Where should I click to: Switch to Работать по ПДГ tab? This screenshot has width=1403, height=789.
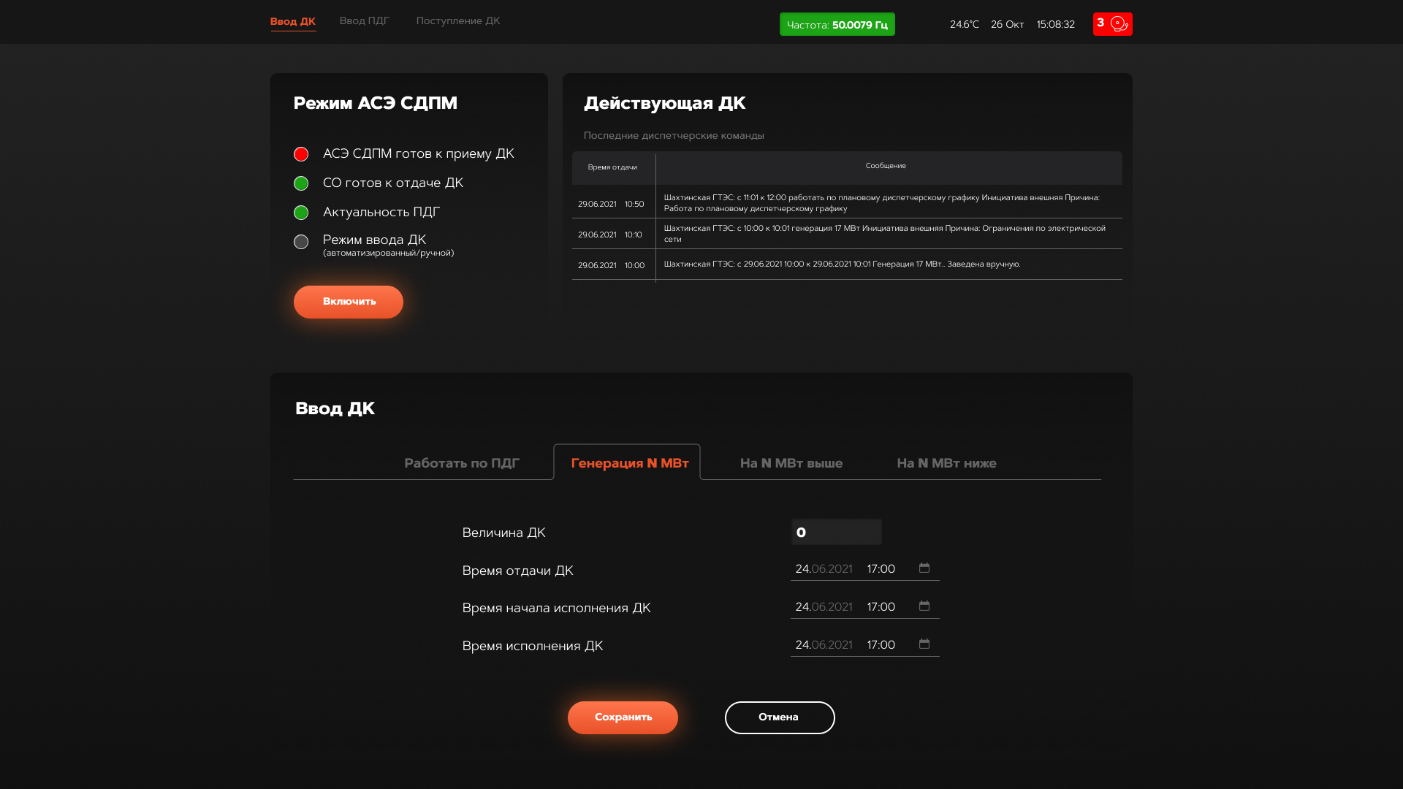click(462, 463)
